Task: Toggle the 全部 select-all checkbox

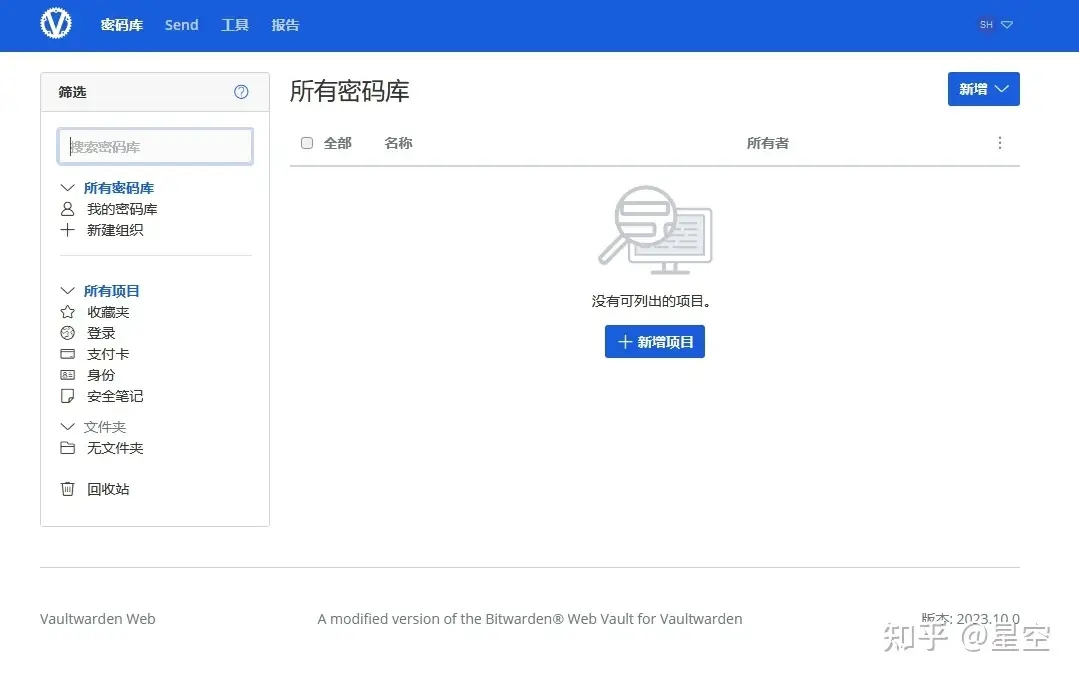Action: tap(307, 143)
